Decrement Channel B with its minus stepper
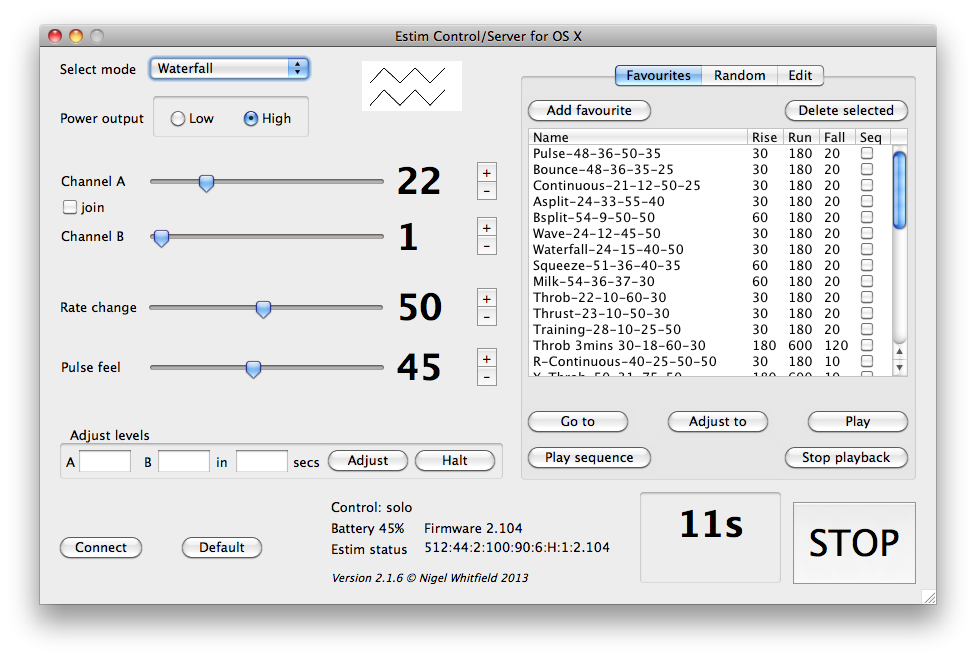 487,246
